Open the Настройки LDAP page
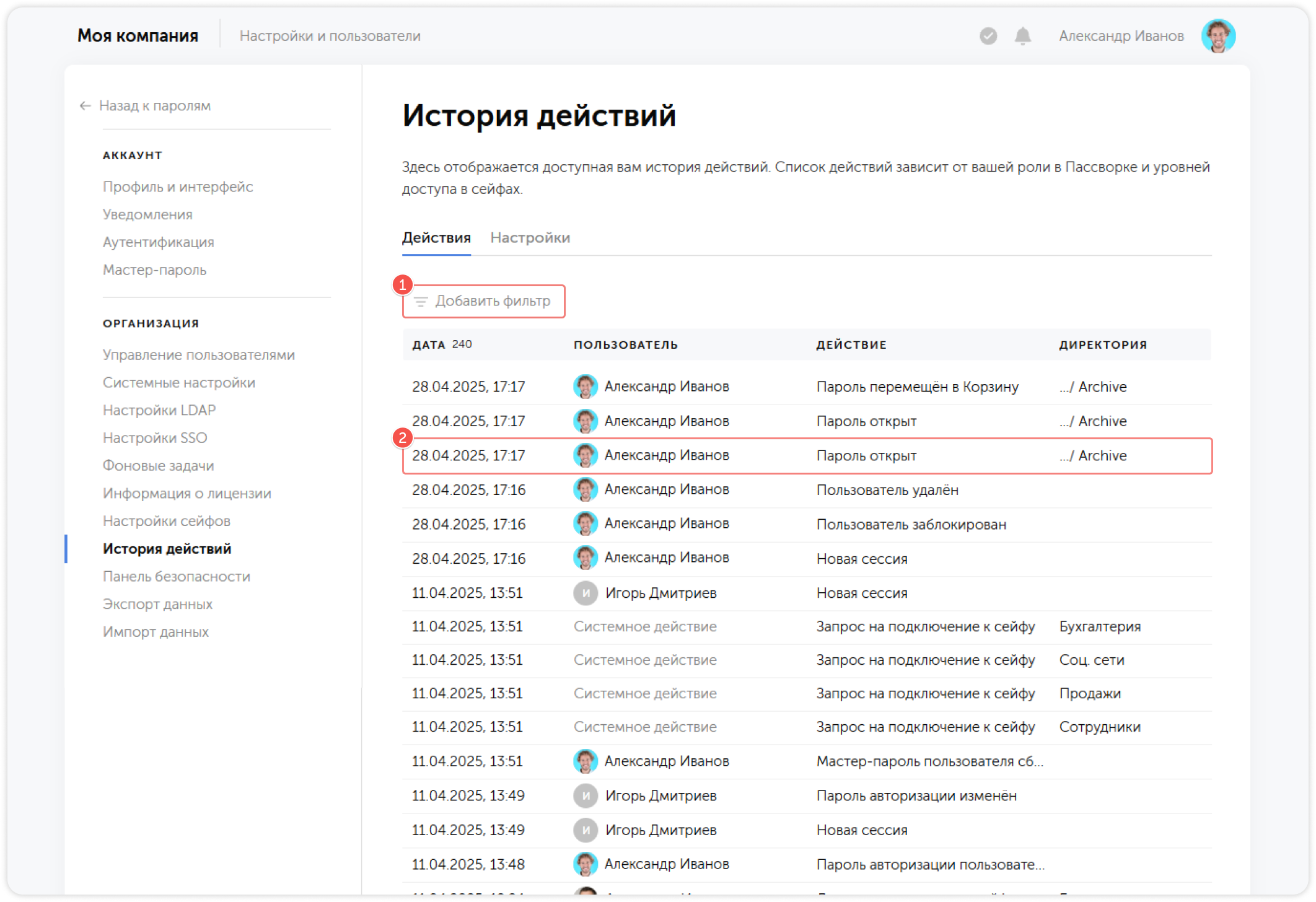The image size is (1316, 902). click(160, 409)
